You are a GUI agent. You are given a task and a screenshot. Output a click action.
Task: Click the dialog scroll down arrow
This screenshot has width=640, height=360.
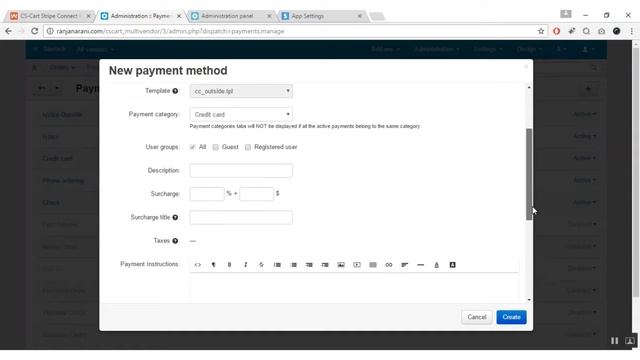(x=529, y=300)
